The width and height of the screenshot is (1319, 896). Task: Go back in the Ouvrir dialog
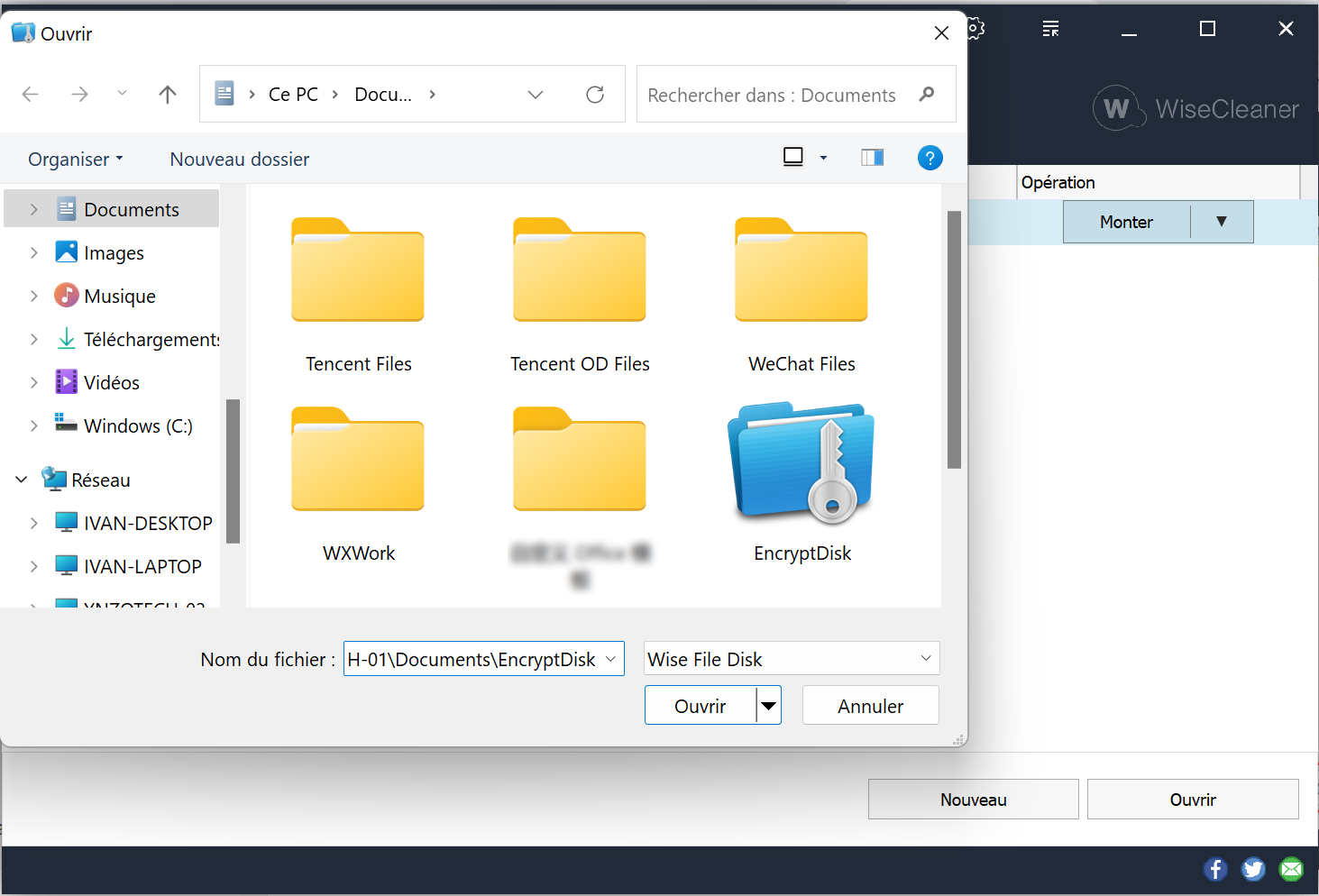[31, 95]
